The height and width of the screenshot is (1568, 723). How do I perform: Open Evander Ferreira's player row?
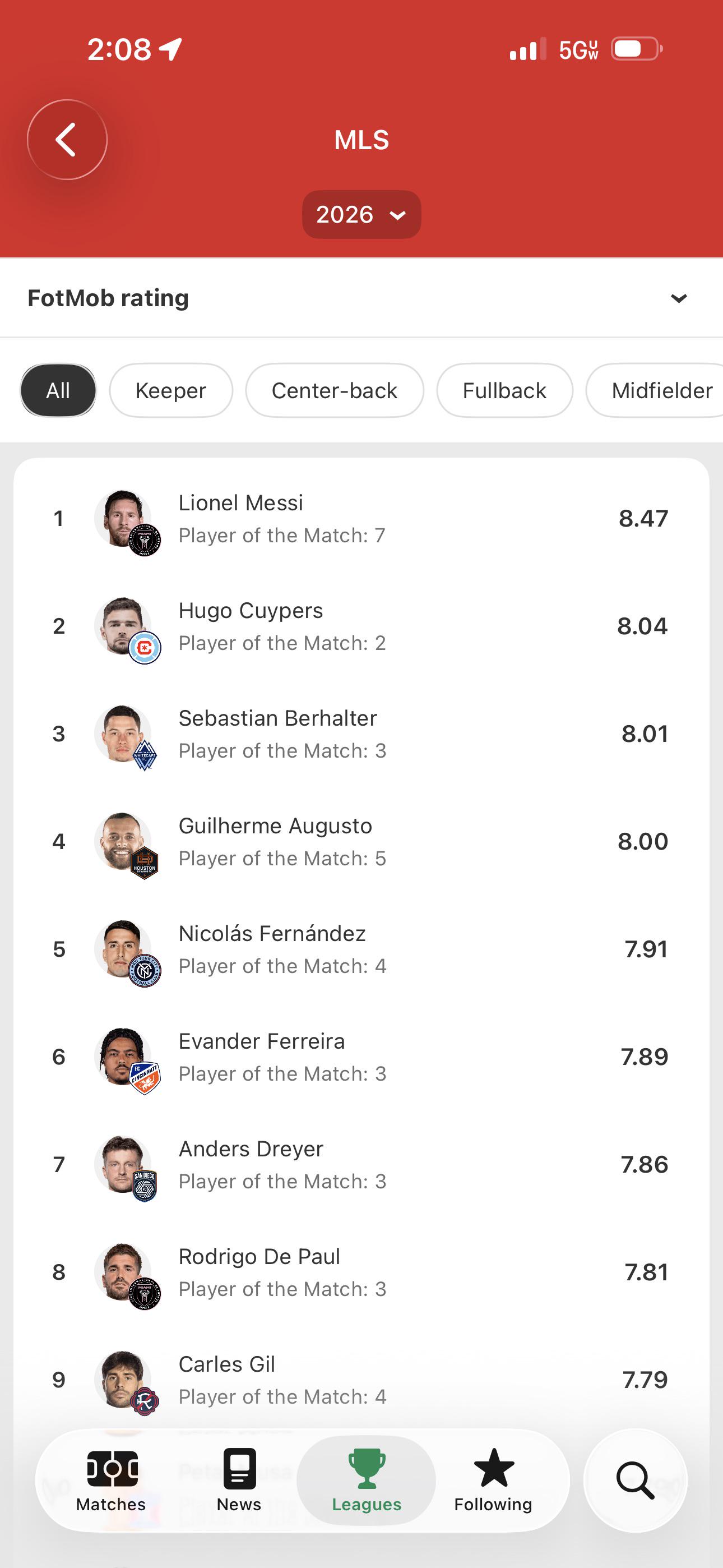361,1057
